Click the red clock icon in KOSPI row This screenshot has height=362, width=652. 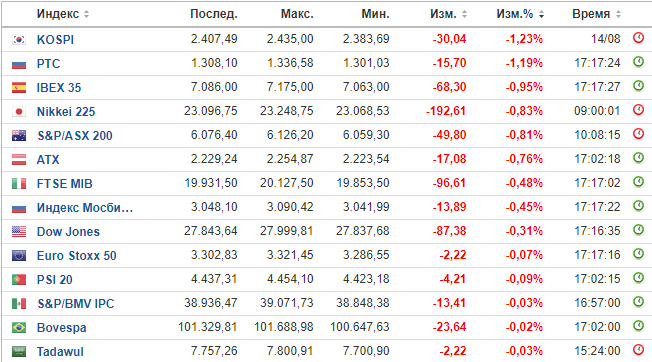point(638,38)
